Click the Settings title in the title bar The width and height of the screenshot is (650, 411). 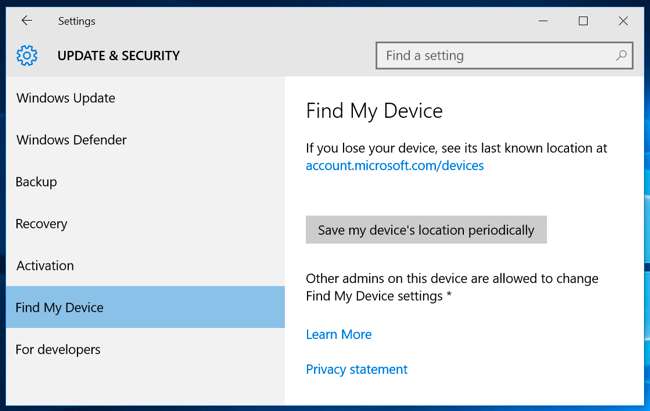[77, 21]
